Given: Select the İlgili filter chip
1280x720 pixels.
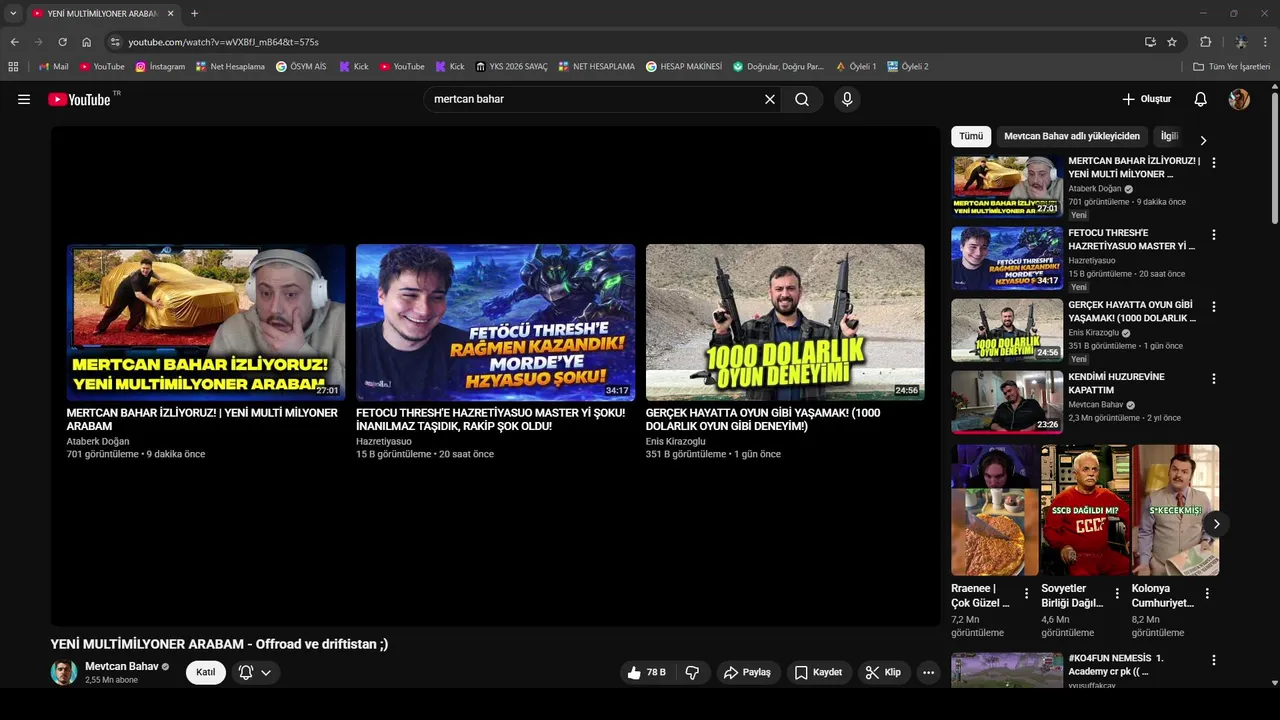Looking at the screenshot, I should pos(1169,136).
